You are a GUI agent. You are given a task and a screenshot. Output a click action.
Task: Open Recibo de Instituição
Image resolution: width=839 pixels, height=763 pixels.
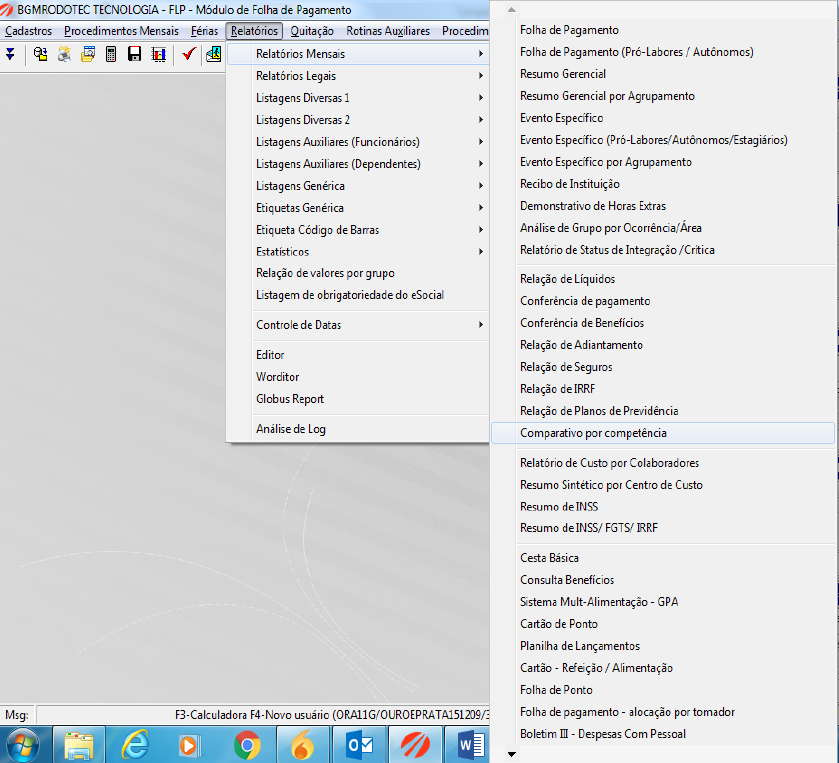click(x=570, y=184)
